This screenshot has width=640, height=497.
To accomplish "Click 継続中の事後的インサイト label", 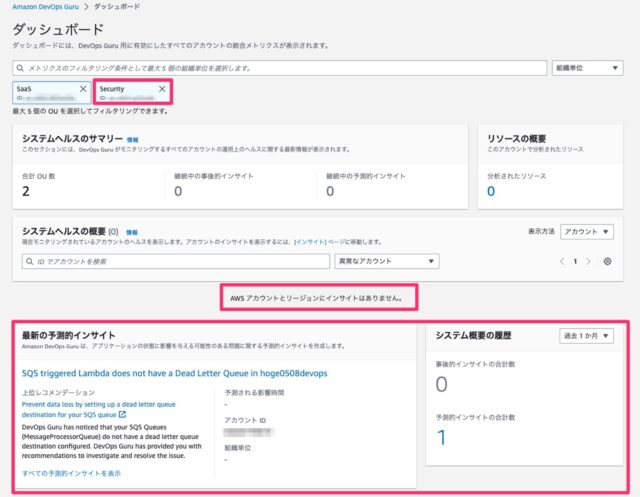I will pyautogui.click(x=214, y=176).
